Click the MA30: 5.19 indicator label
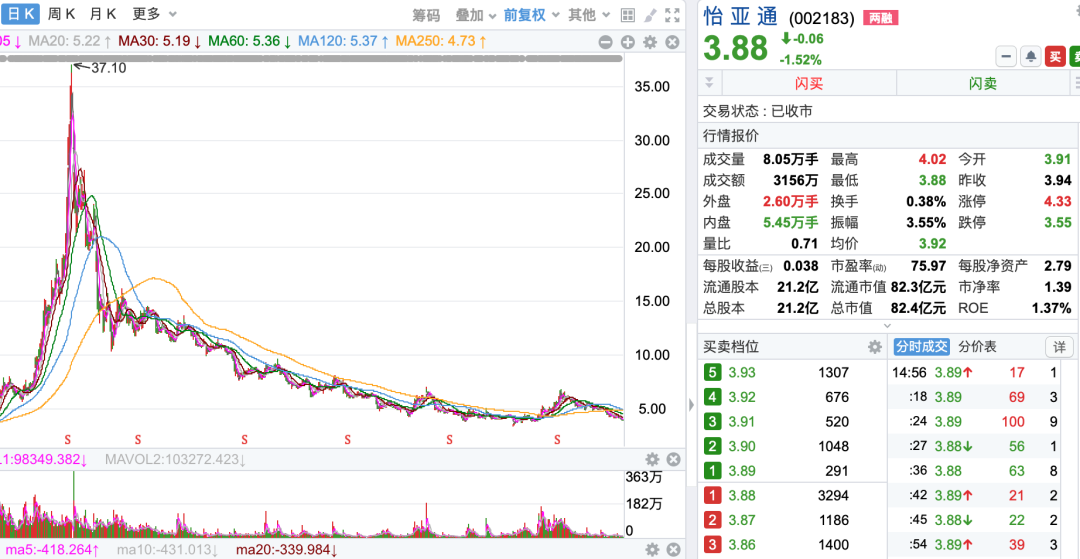The height and width of the screenshot is (559, 1080). click(160, 41)
